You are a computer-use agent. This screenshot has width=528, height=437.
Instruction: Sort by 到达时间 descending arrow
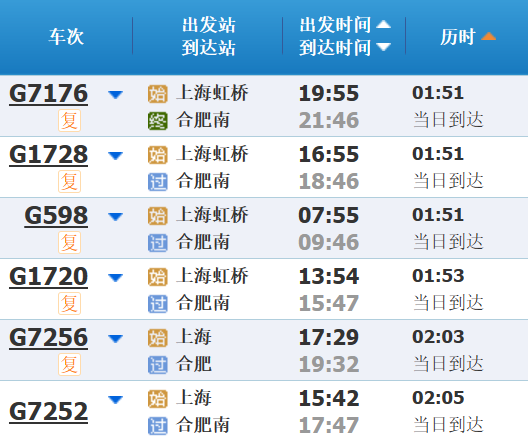(384, 47)
